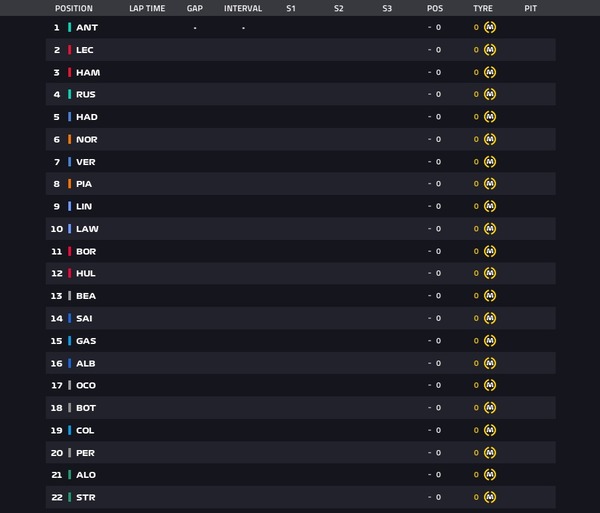The image size is (600, 513).
Task: Click the green team color bar beside ALO
Action: [70, 475]
